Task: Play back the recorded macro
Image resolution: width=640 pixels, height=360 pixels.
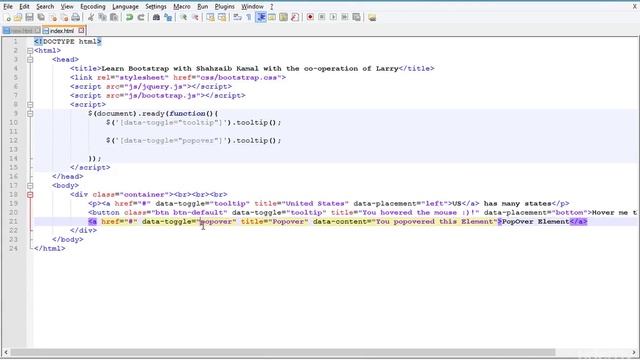Action: (x=333, y=18)
